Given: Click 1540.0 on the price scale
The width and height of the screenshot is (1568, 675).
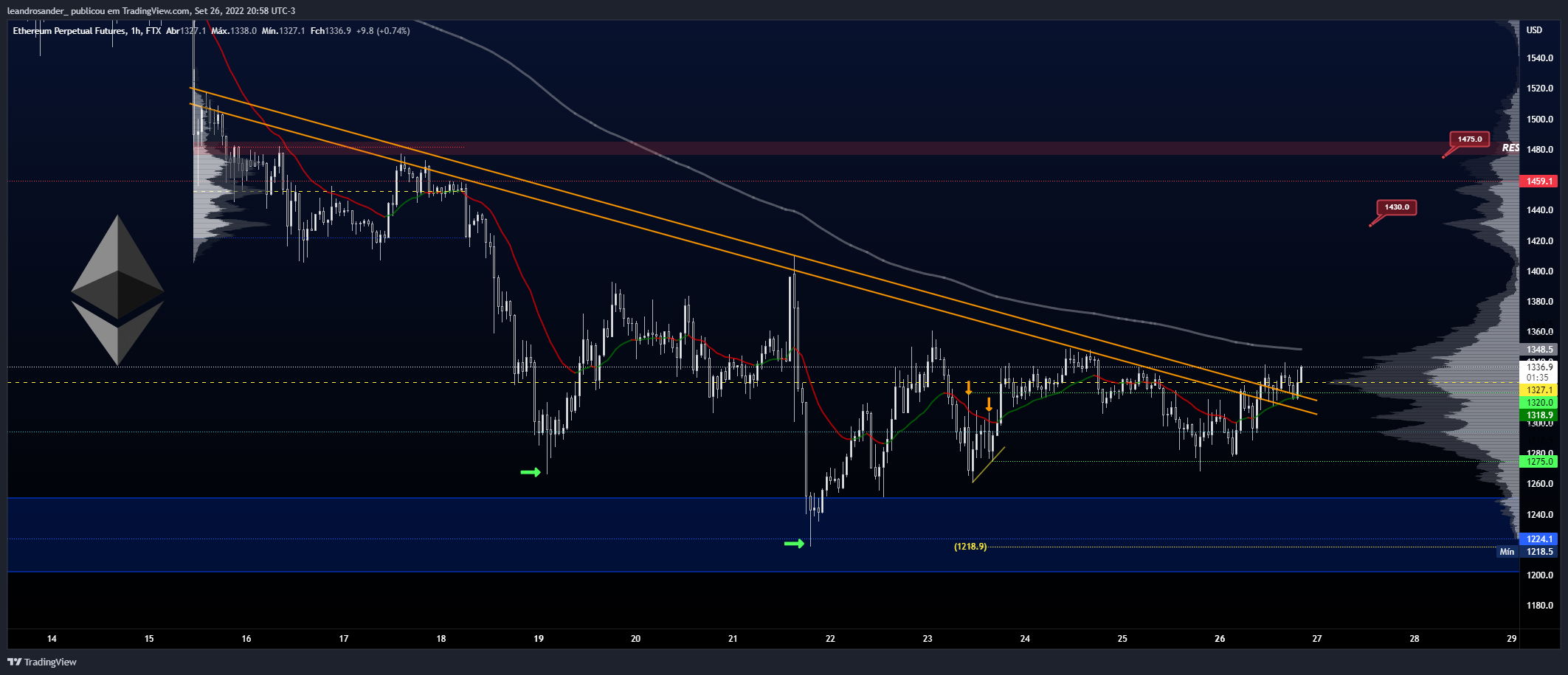Looking at the screenshot, I should (1540, 58).
